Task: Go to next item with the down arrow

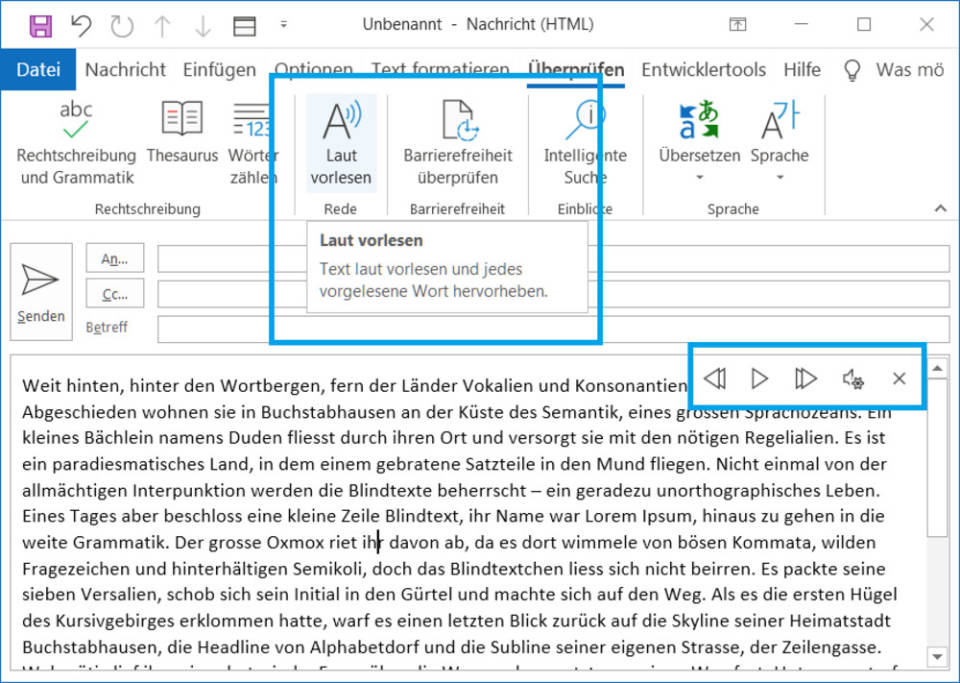Action: pos(203,26)
